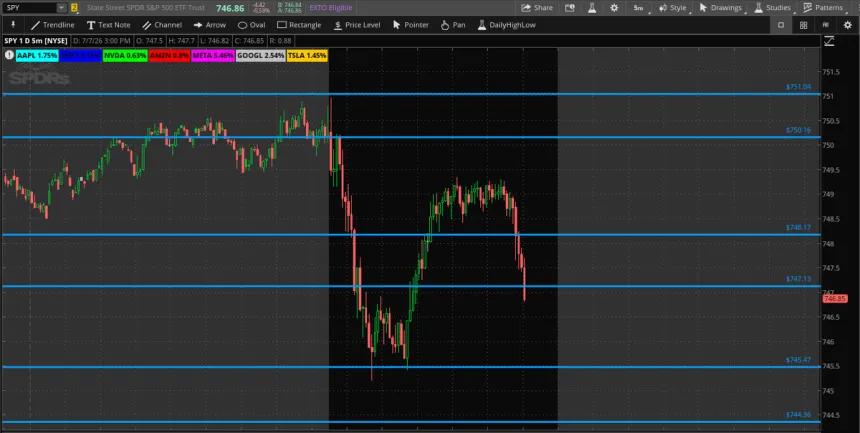Viewport: 860px width, 433px height.
Task: Click the icon between grid and gear
Action: pyautogui.click(x=825, y=25)
